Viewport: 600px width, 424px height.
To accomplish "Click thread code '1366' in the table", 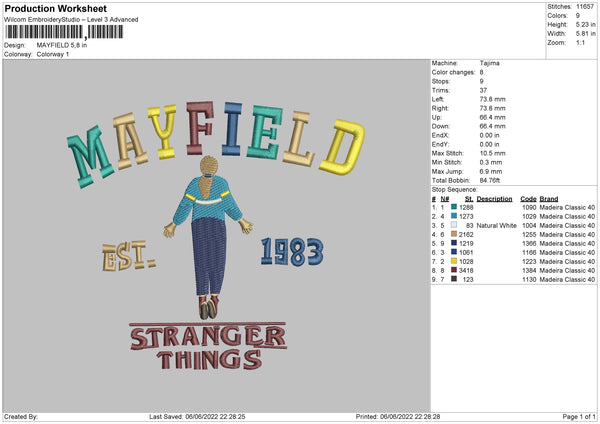I will pyautogui.click(x=529, y=243).
